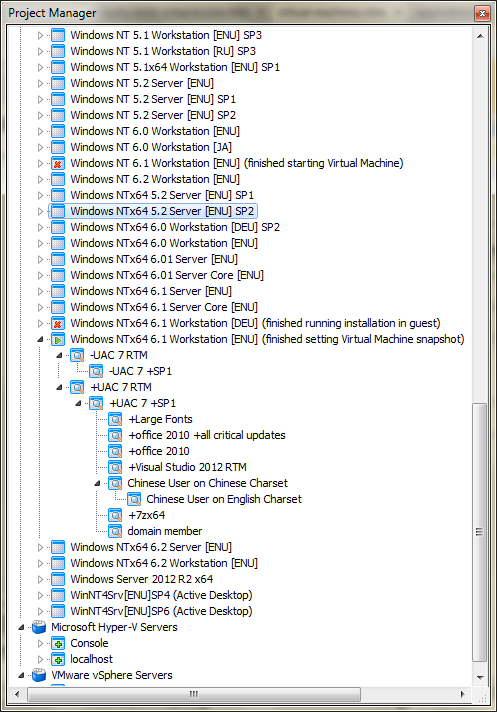Click the VM icon of Windows Server 2012 R2 x64

[x=58, y=579]
